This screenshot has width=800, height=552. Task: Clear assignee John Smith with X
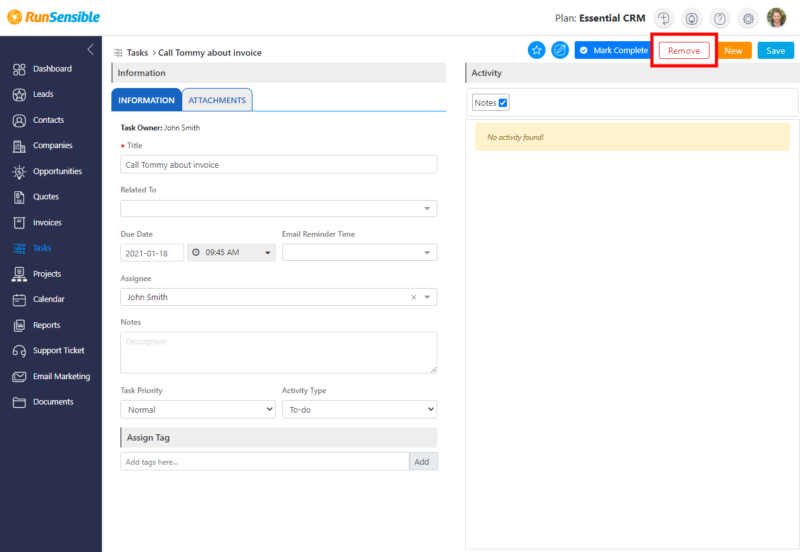[x=414, y=297]
